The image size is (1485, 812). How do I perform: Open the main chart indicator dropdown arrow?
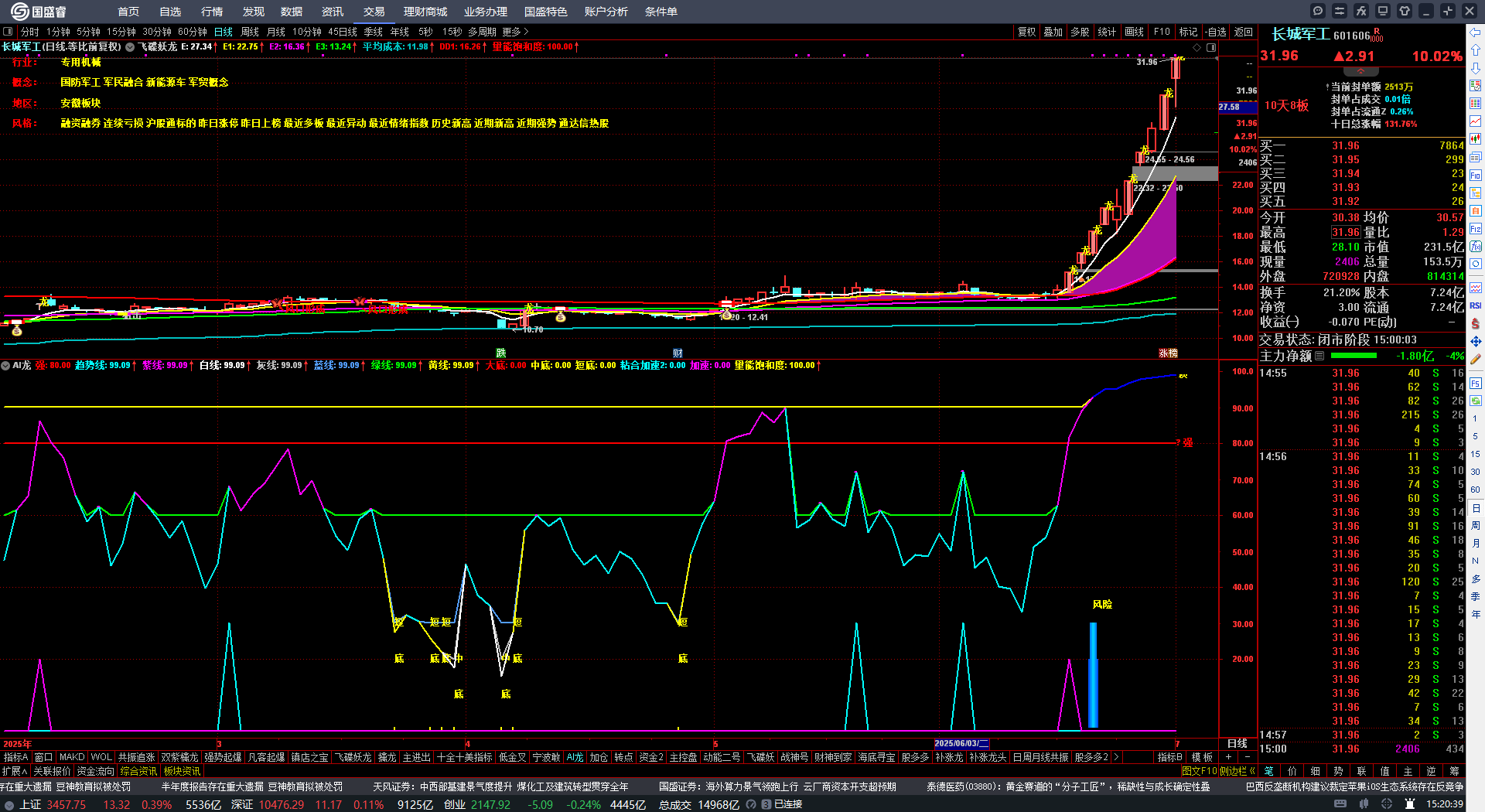[x=130, y=47]
